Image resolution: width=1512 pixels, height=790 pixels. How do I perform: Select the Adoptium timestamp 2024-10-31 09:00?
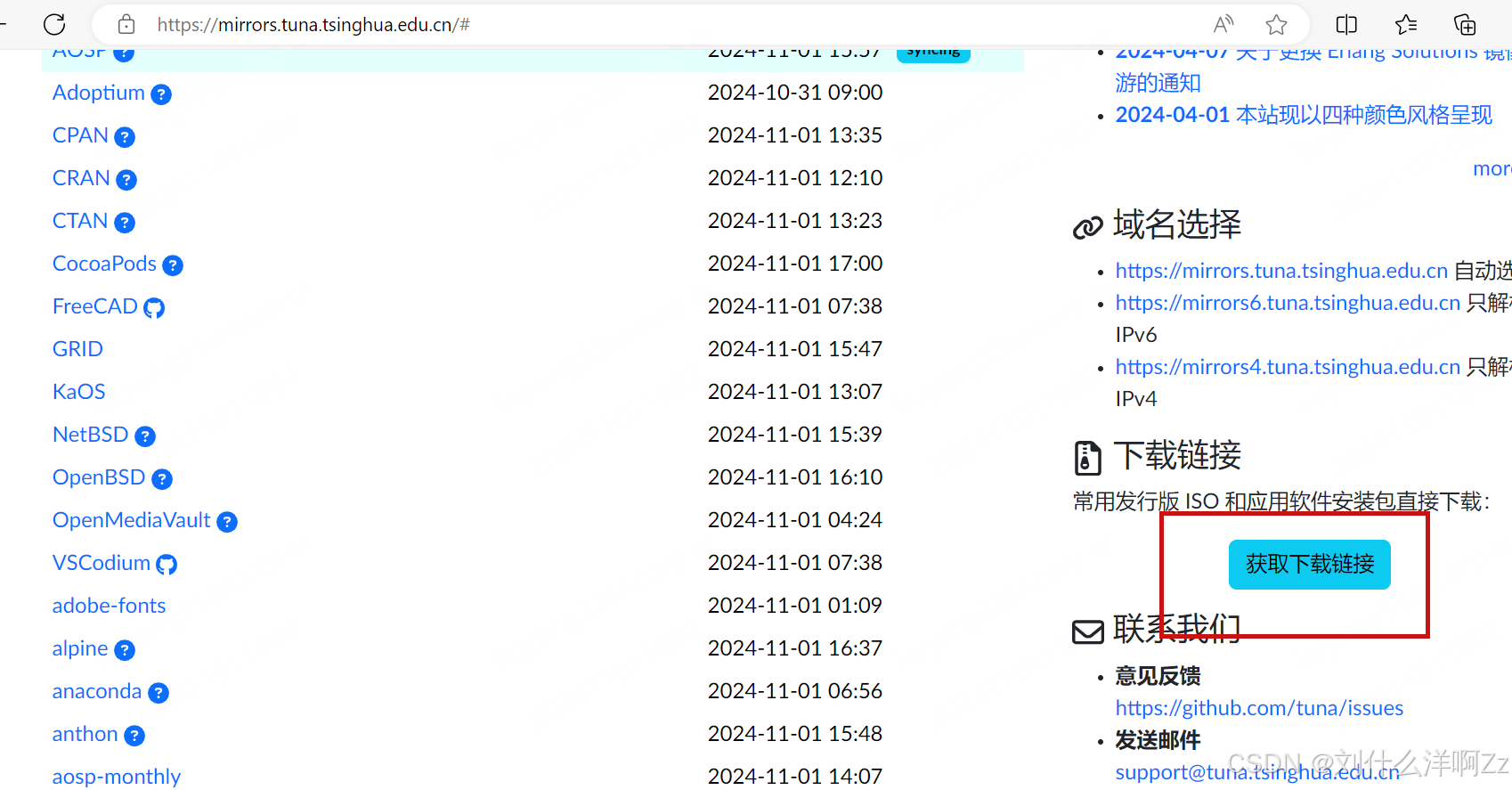click(x=795, y=93)
